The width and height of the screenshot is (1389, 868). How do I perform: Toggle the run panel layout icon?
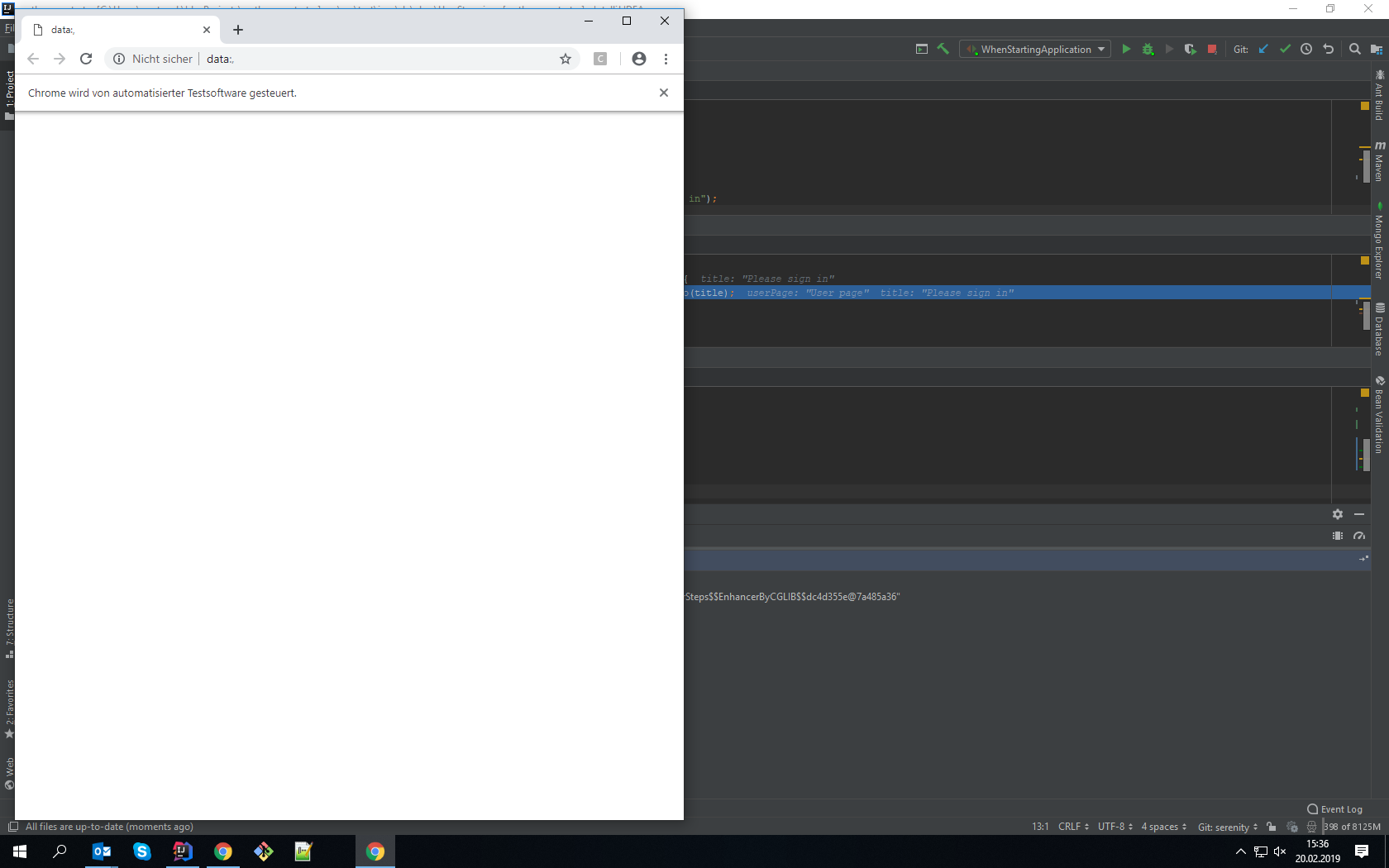pyautogui.click(x=1338, y=536)
